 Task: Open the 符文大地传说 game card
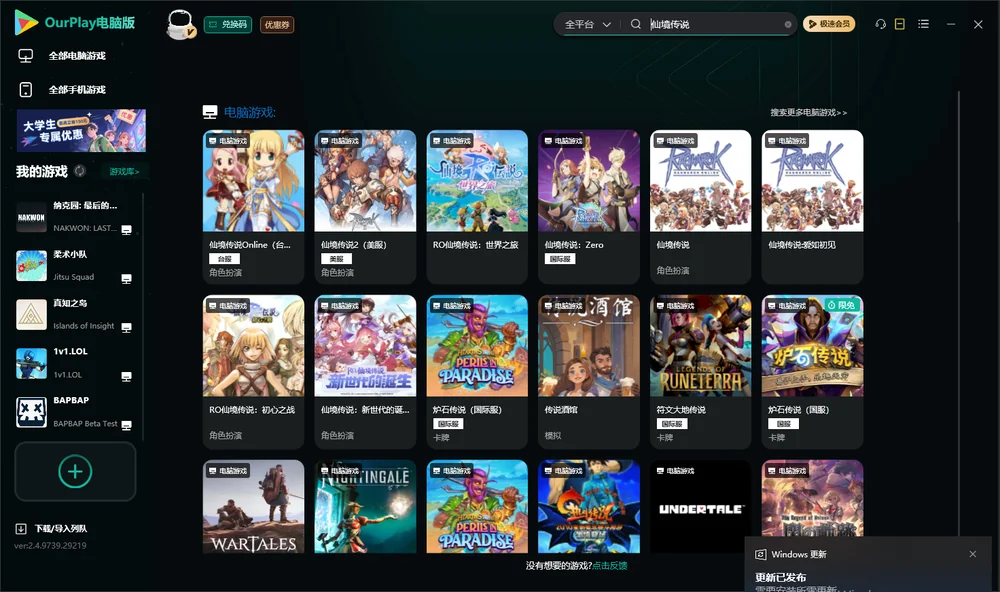(x=701, y=372)
